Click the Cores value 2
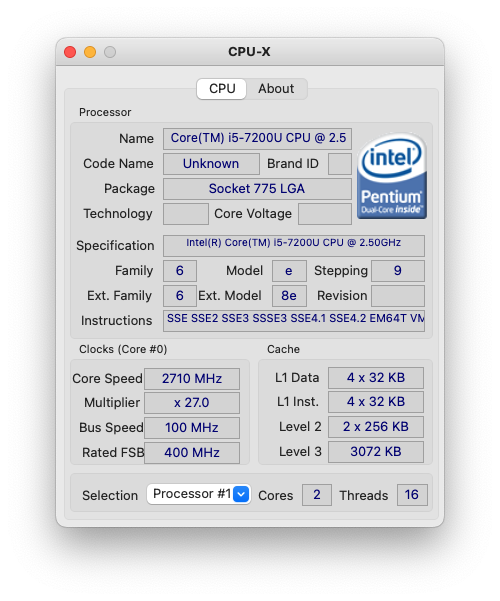The width and height of the screenshot is (500, 601). coord(317,495)
